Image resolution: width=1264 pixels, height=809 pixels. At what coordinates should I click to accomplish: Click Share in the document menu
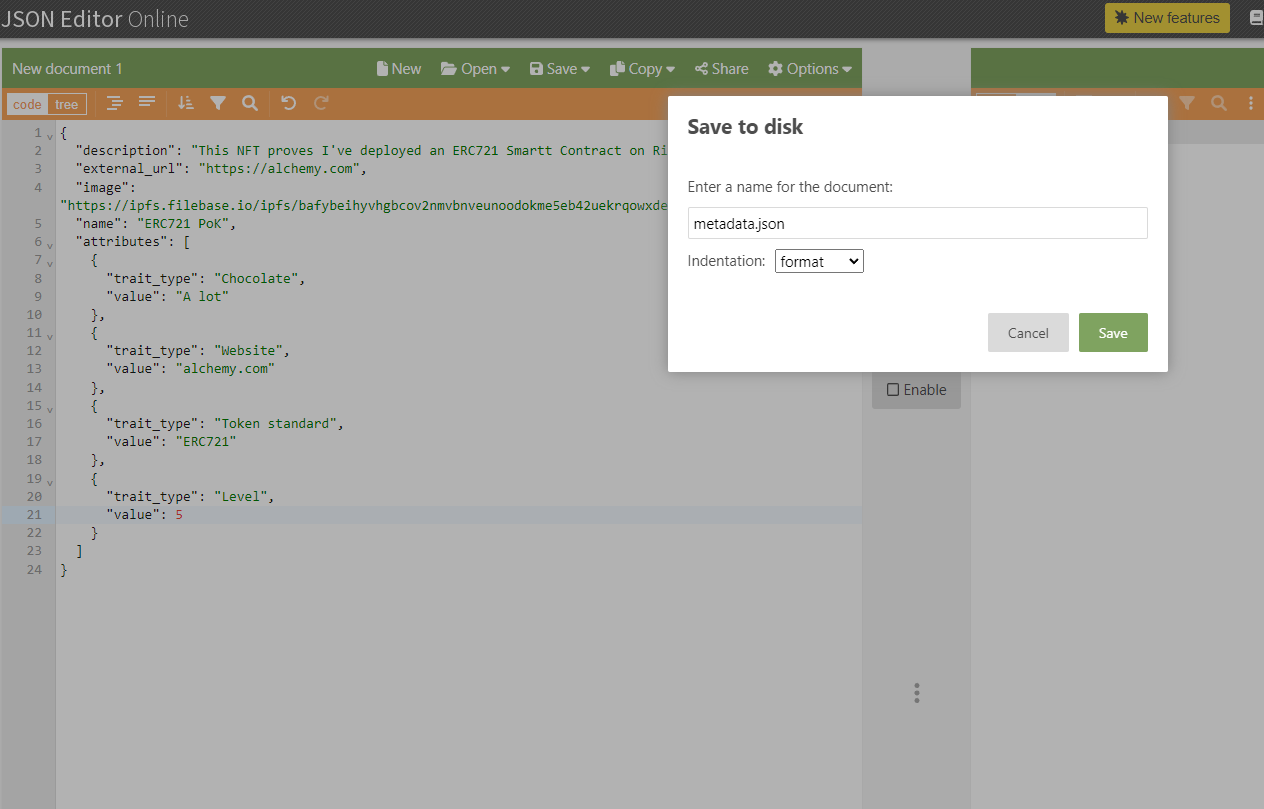coord(721,69)
